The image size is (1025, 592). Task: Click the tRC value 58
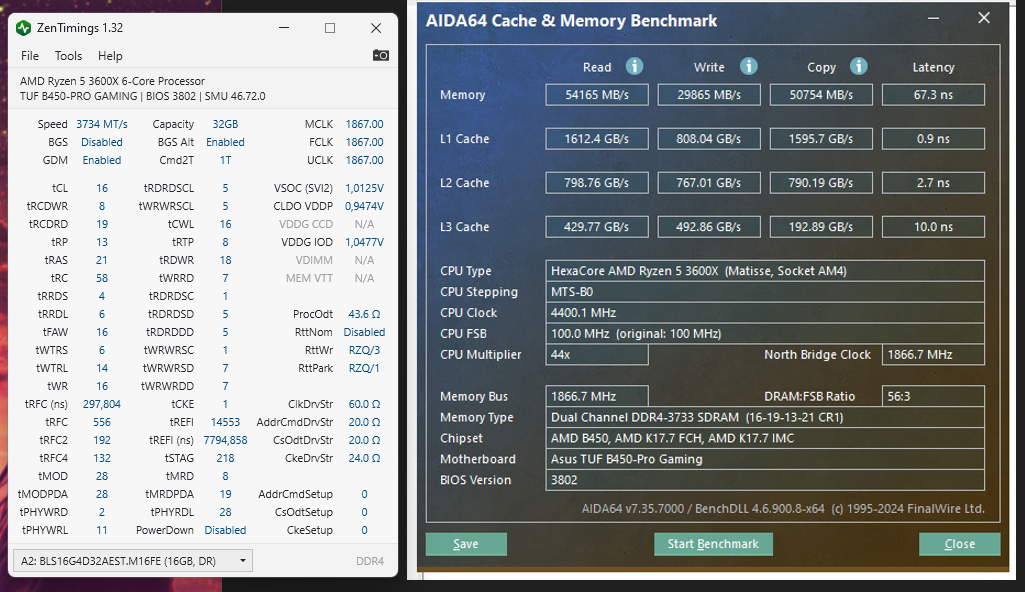[102, 278]
